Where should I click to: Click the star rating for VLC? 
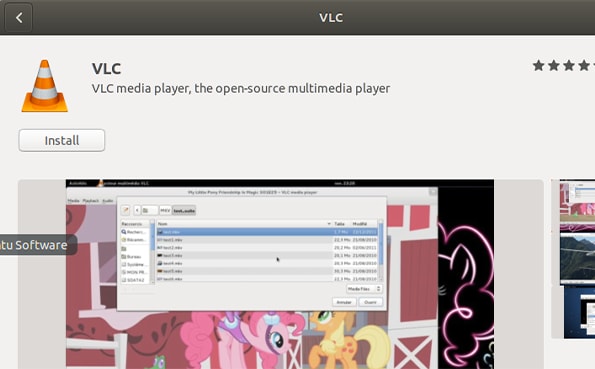[564, 66]
